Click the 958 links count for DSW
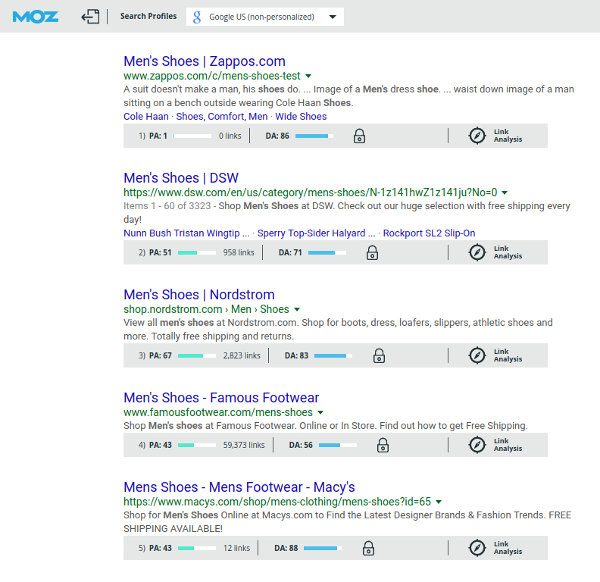Image resolution: width=600 pixels, height=582 pixels. [239, 253]
